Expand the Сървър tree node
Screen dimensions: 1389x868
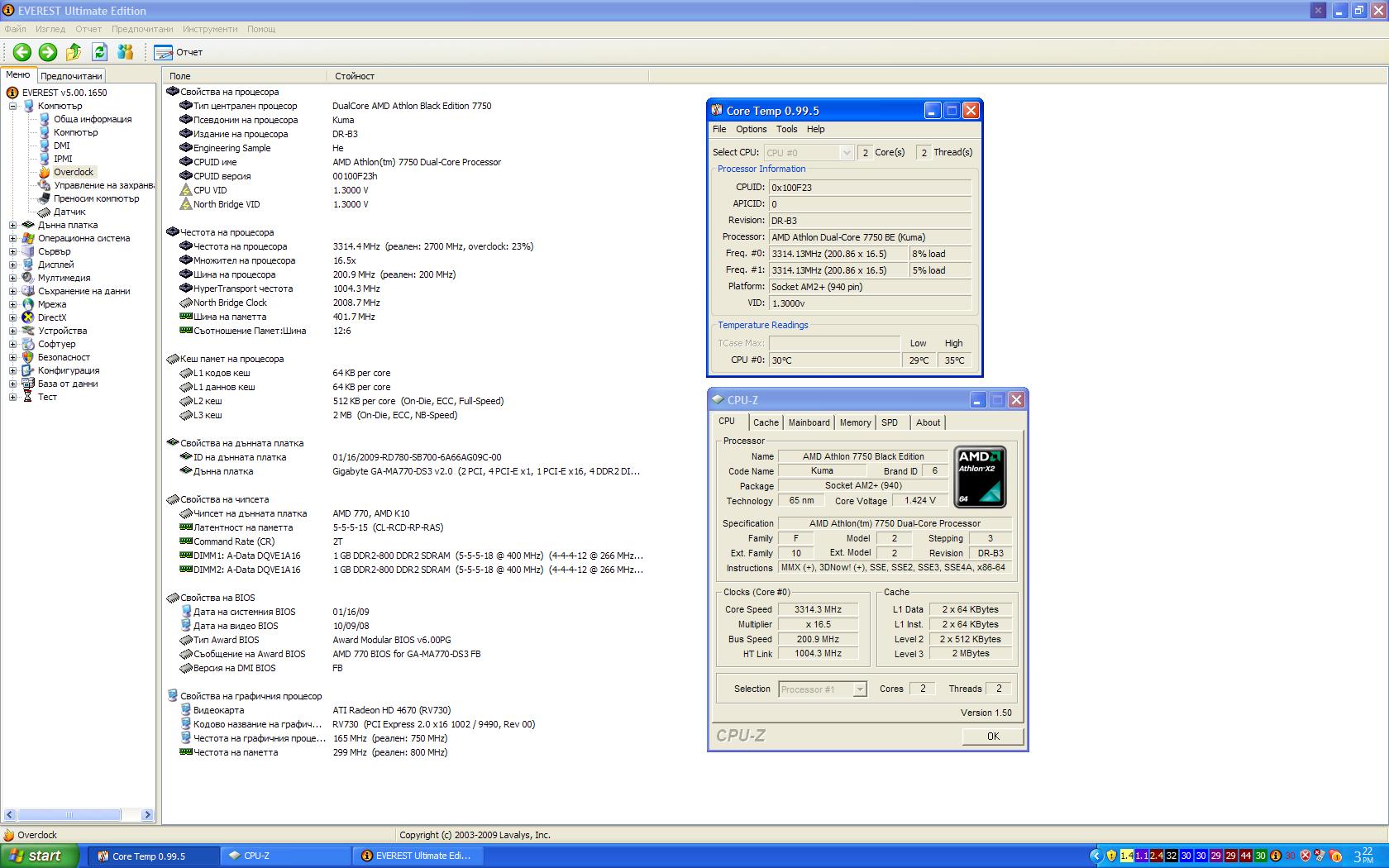coord(12,251)
